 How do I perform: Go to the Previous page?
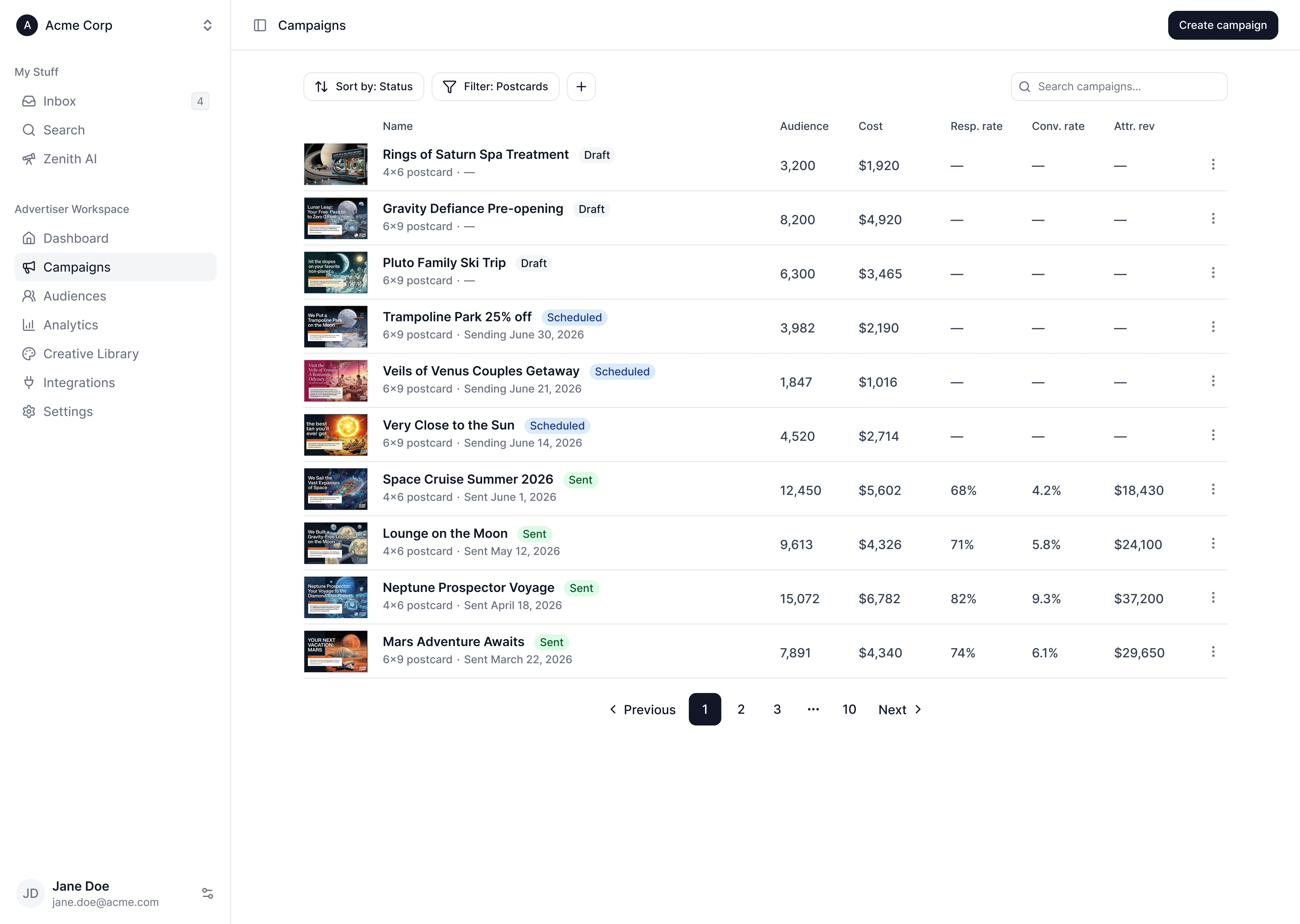[x=643, y=709]
